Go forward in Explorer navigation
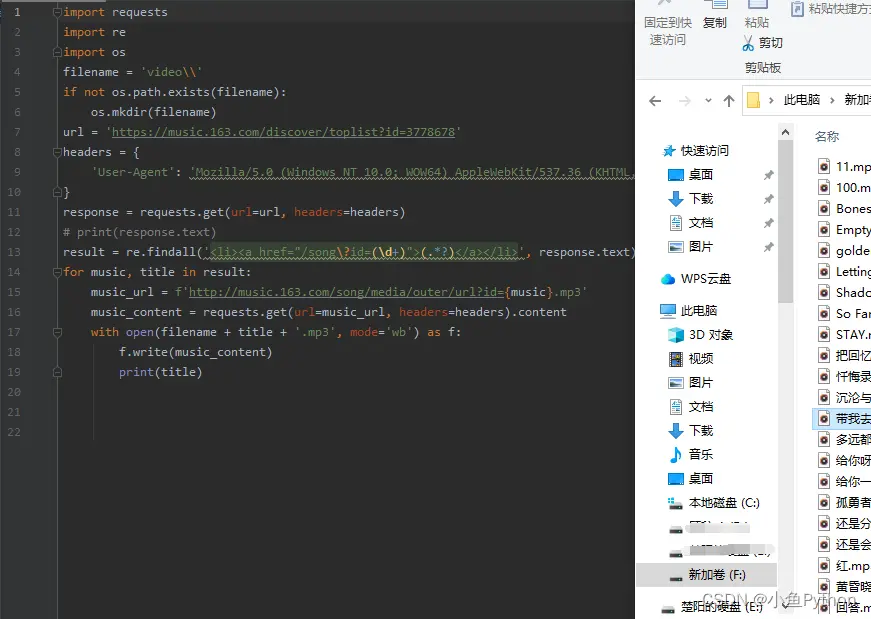The height and width of the screenshot is (619, 871). [x=685, y=101]
